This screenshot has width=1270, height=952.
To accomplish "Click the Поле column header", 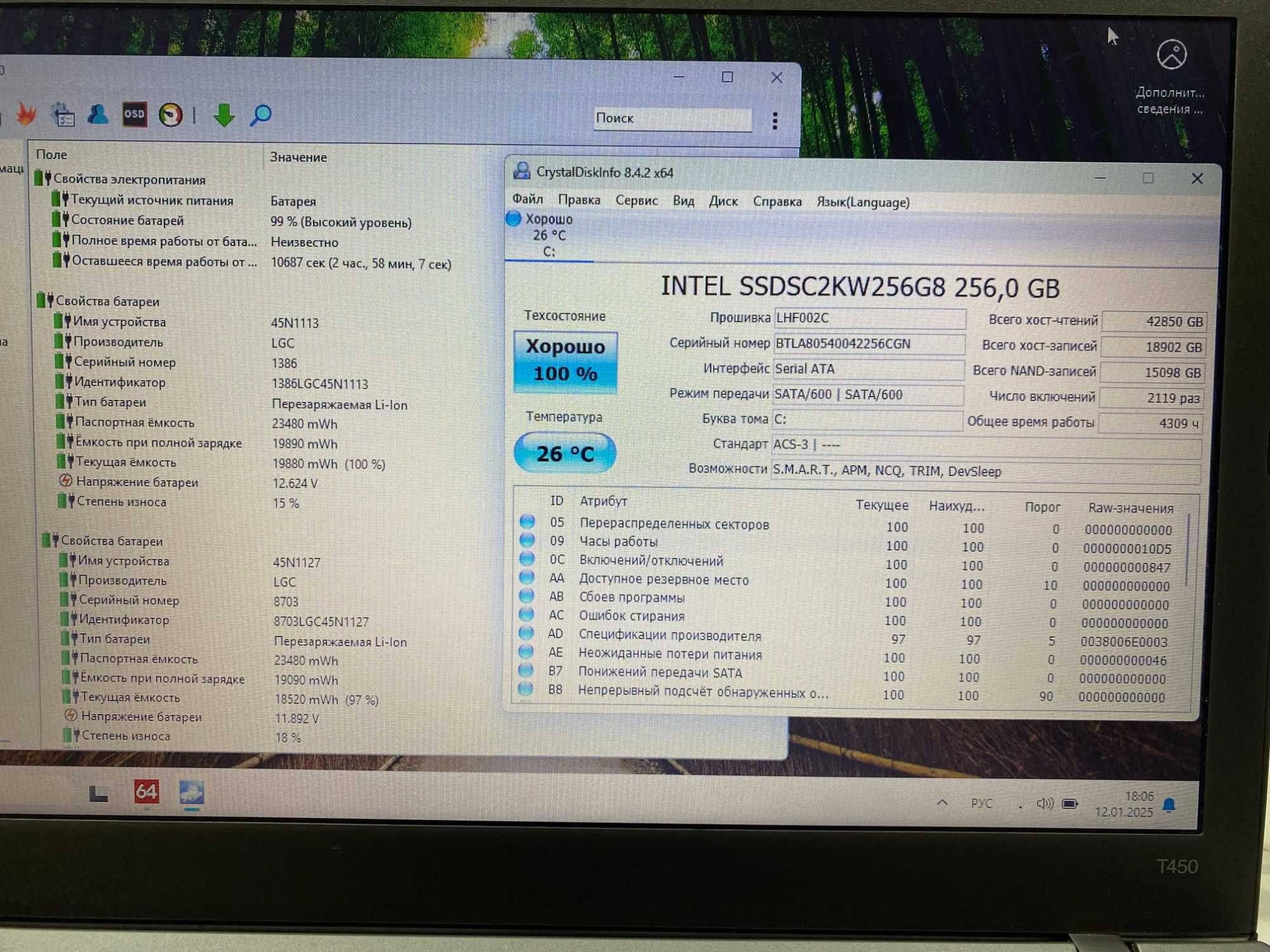I will point(51,154).
